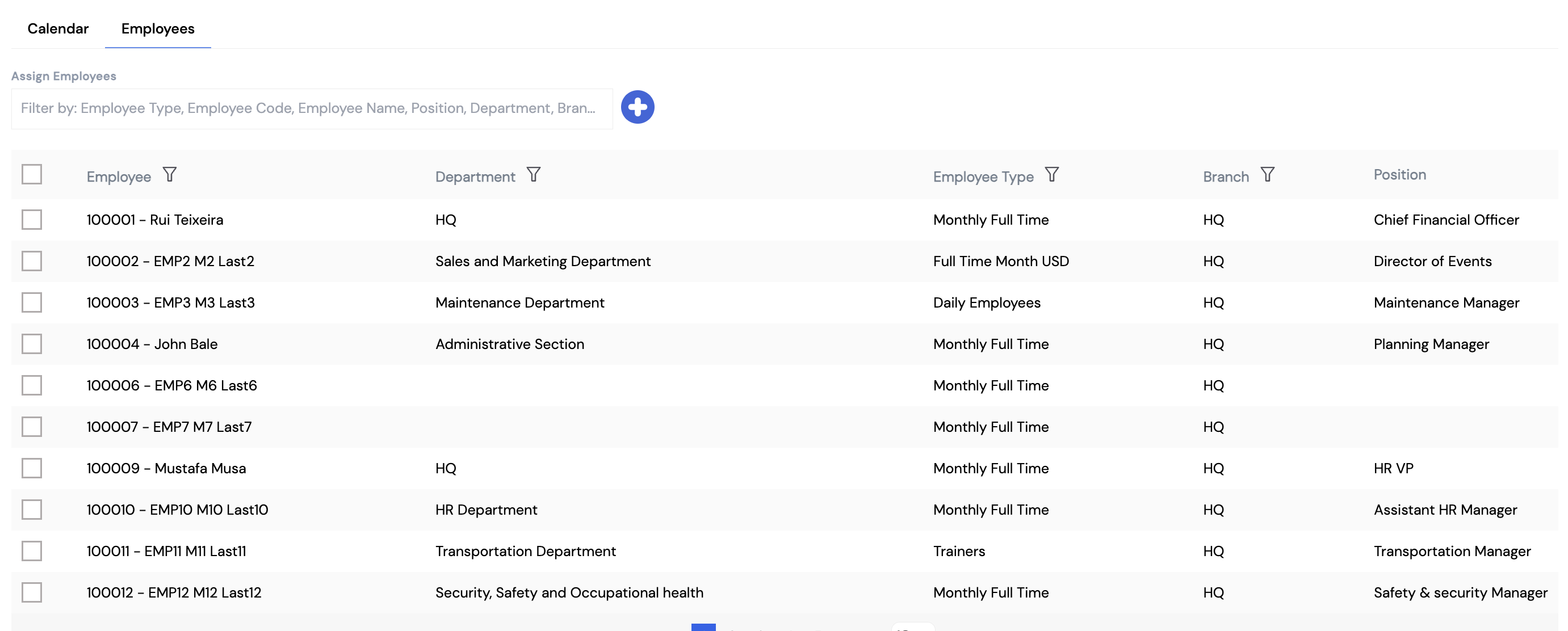Open the Employee column filter icon
The height and width of the screenshot is (631, 1568).
tap(170, 175)
